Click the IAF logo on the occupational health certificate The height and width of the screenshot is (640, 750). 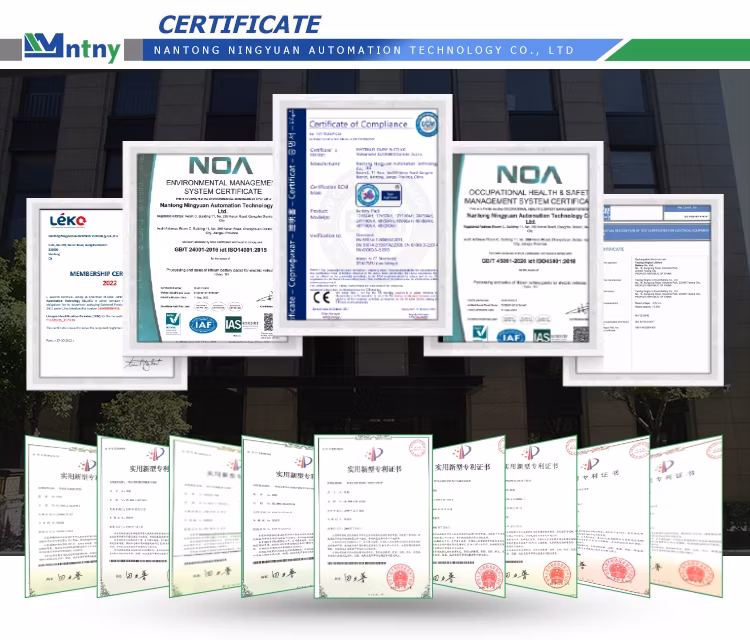coord(512,337)
